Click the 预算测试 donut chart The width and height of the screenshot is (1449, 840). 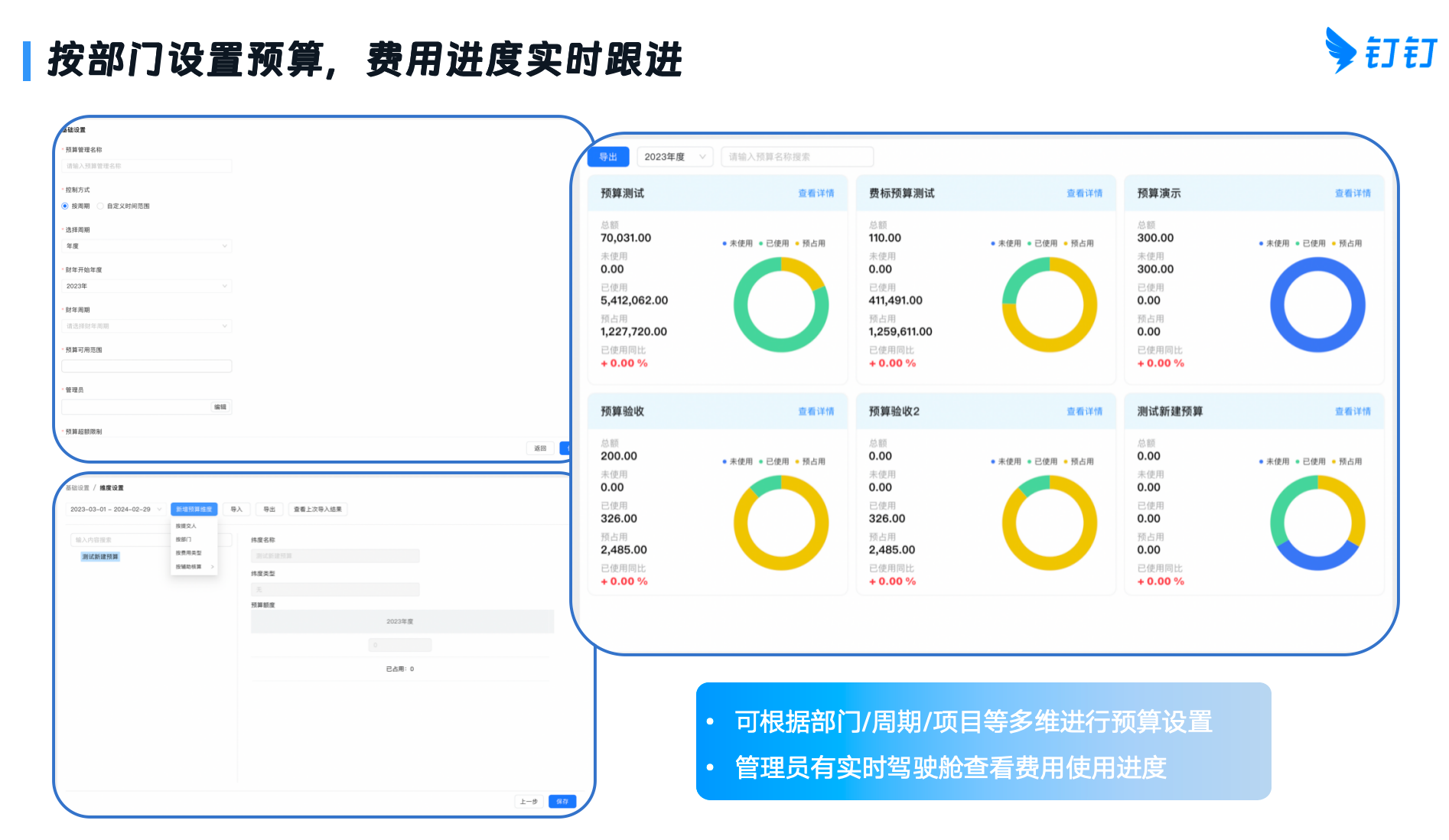[x=781, y=304]
